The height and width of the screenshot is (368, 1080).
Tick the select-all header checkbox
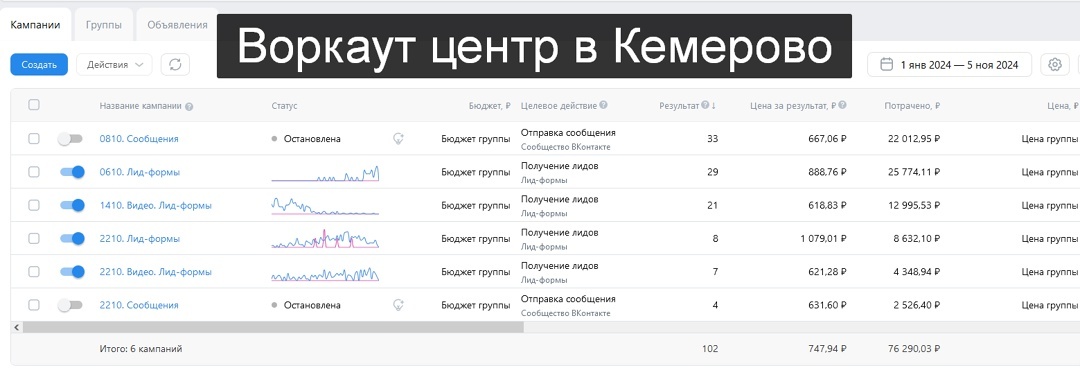point(34,105)
